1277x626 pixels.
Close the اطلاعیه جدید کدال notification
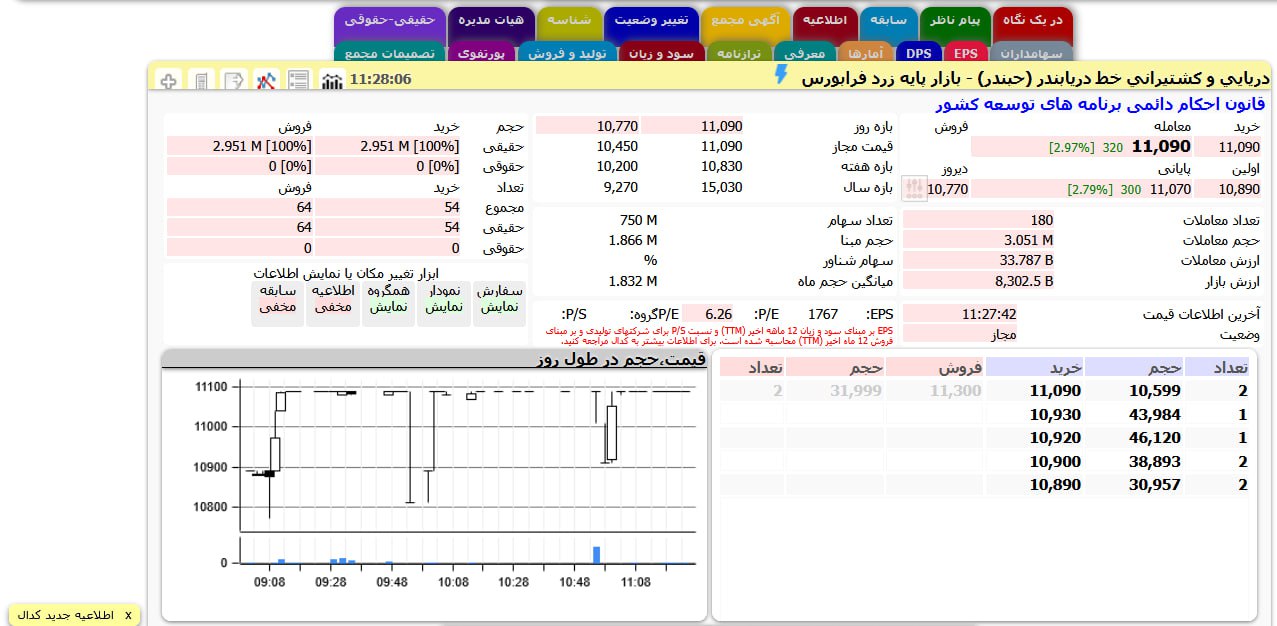128,615
